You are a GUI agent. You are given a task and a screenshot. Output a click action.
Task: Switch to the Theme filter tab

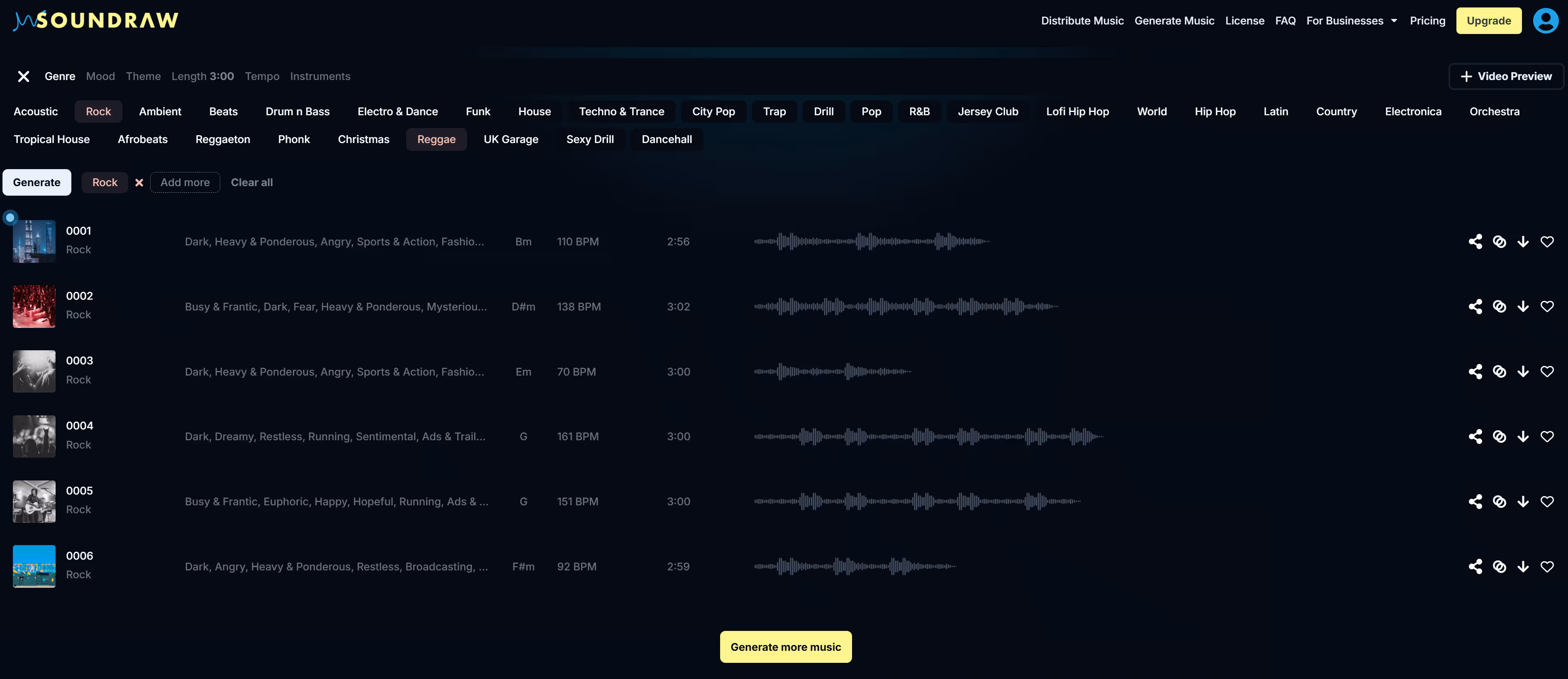click(x=143, y=77)
